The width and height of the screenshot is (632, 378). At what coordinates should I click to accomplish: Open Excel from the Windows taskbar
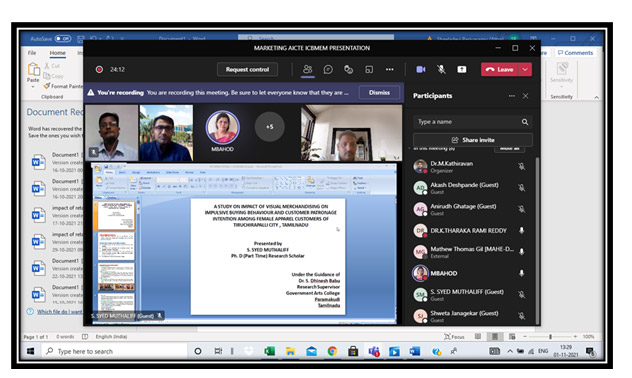(269, 351)
